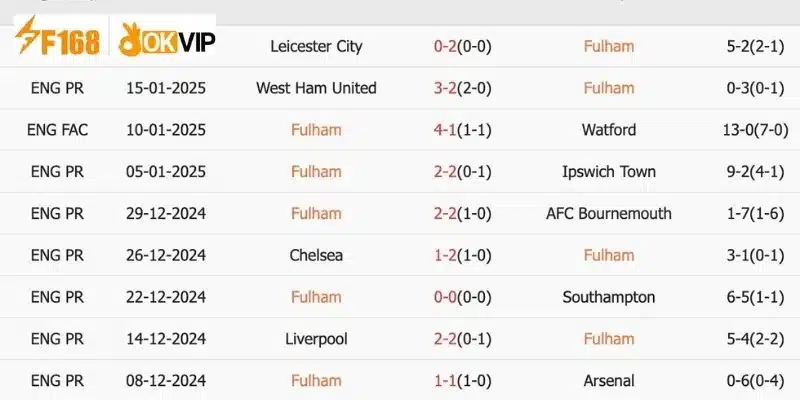Click ENG PR label in the Liverpool row
Image resolution: width=800 pixels, height=400 pixels.
57,339
